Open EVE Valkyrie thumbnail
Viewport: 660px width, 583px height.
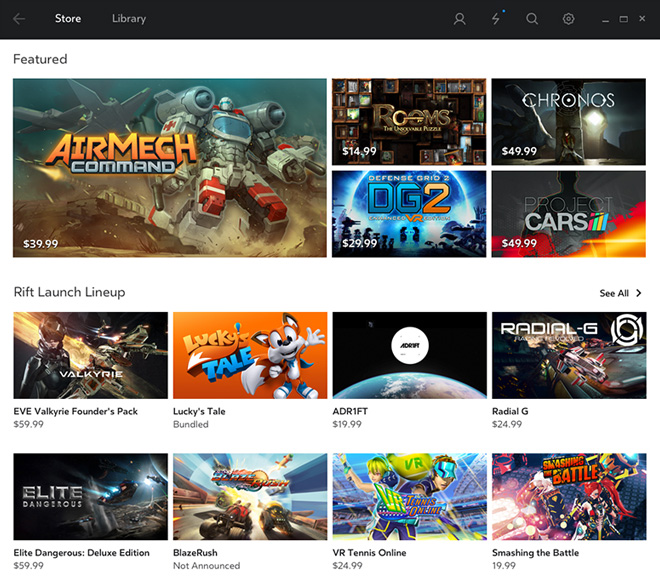[90, 355]
